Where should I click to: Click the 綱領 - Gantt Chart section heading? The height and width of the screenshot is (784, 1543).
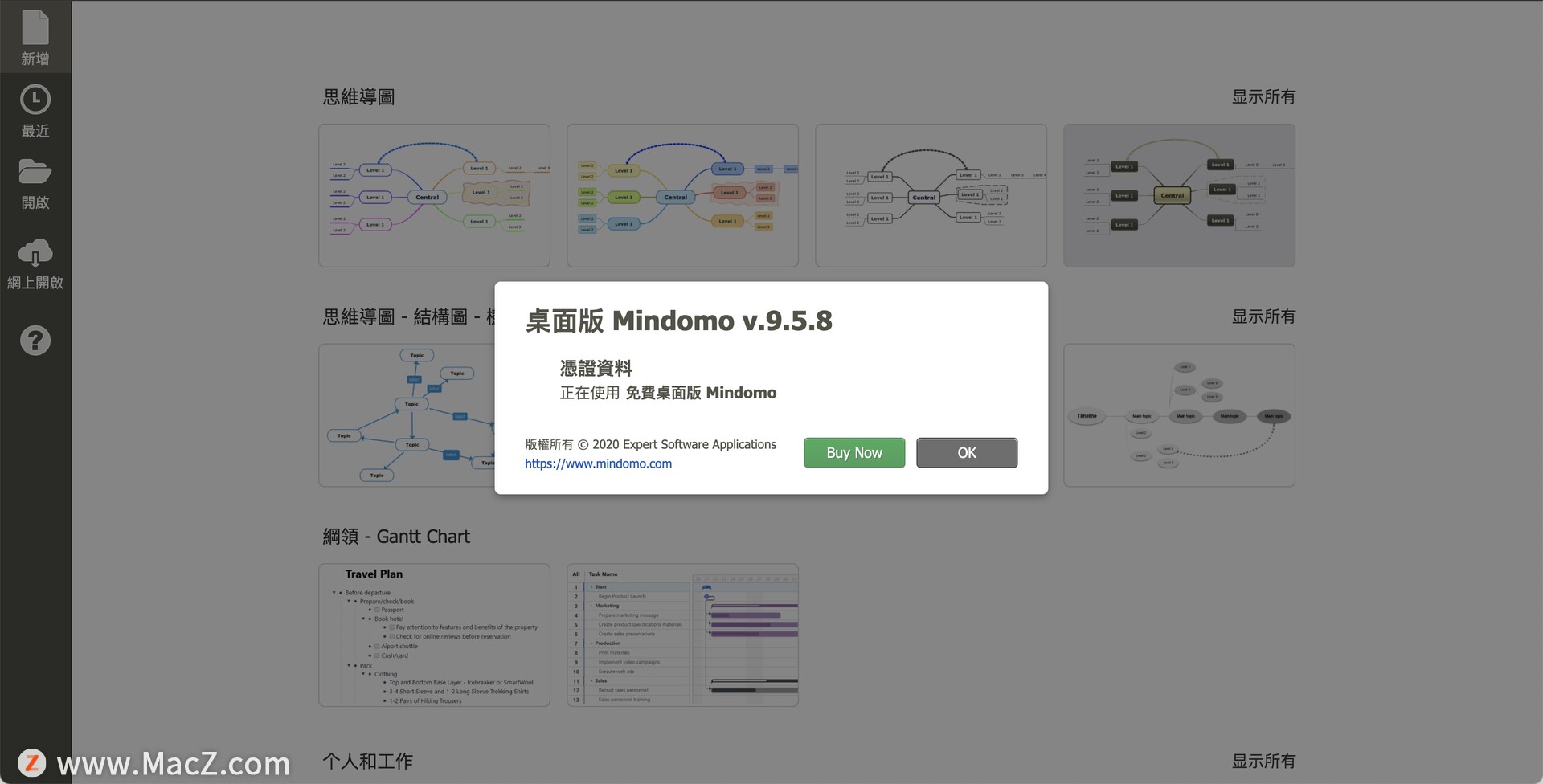coord(396,537)
